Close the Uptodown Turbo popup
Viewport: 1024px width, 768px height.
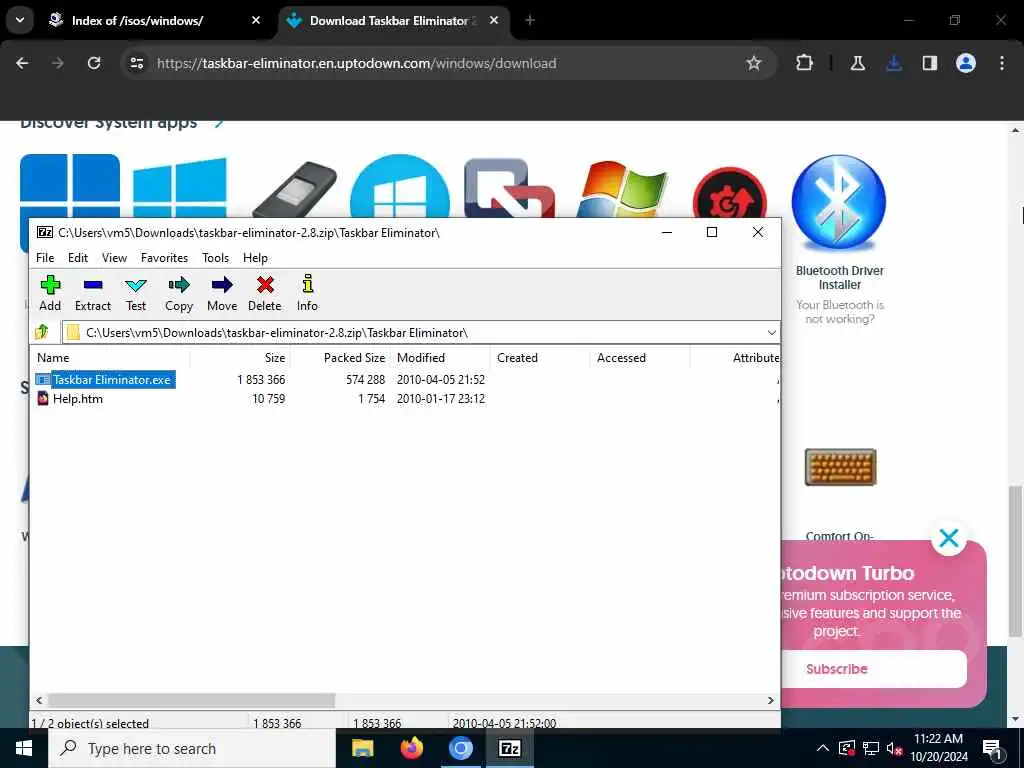[948, 538]
